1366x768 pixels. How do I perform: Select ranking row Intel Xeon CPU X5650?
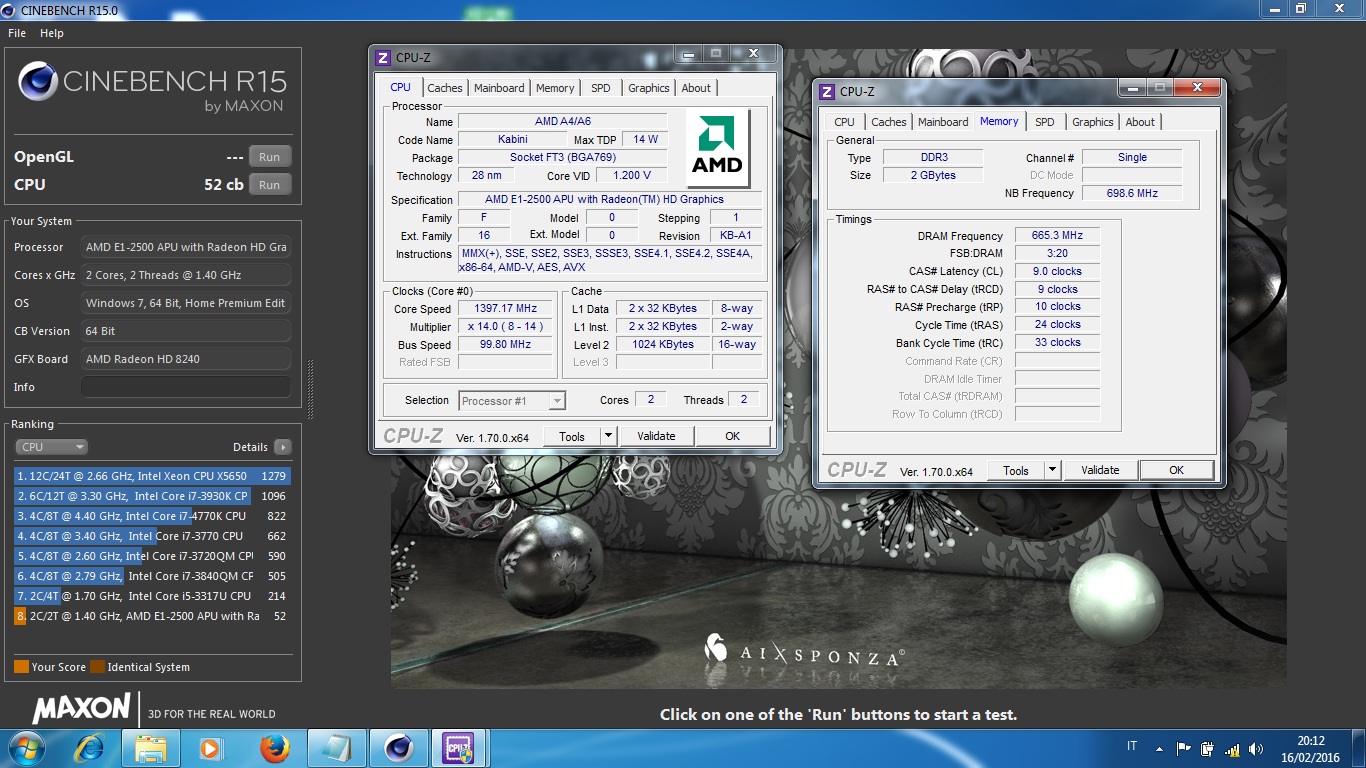tap(151, 476)
